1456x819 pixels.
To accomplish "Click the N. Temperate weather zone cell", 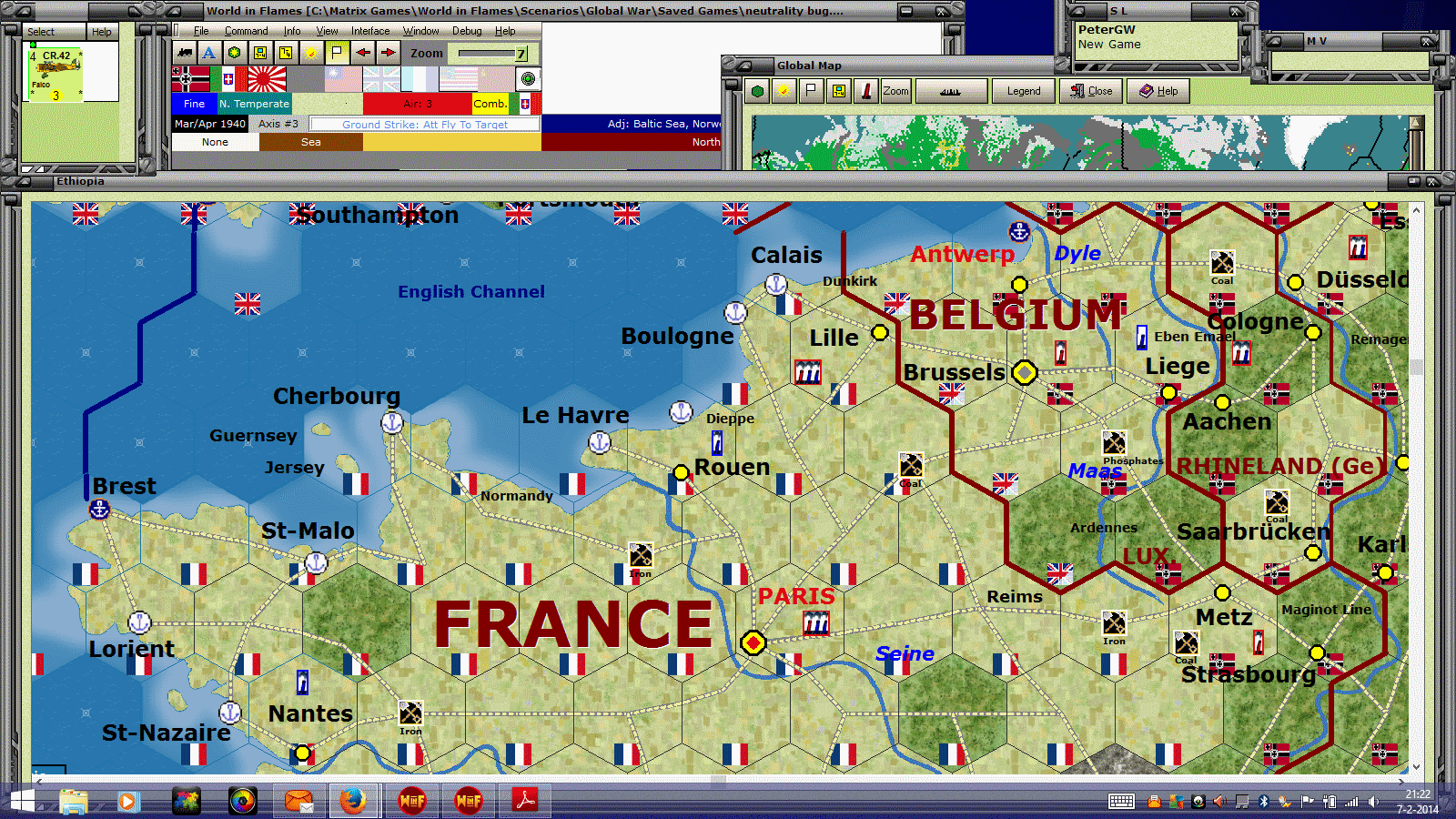I will coord(254,104).
